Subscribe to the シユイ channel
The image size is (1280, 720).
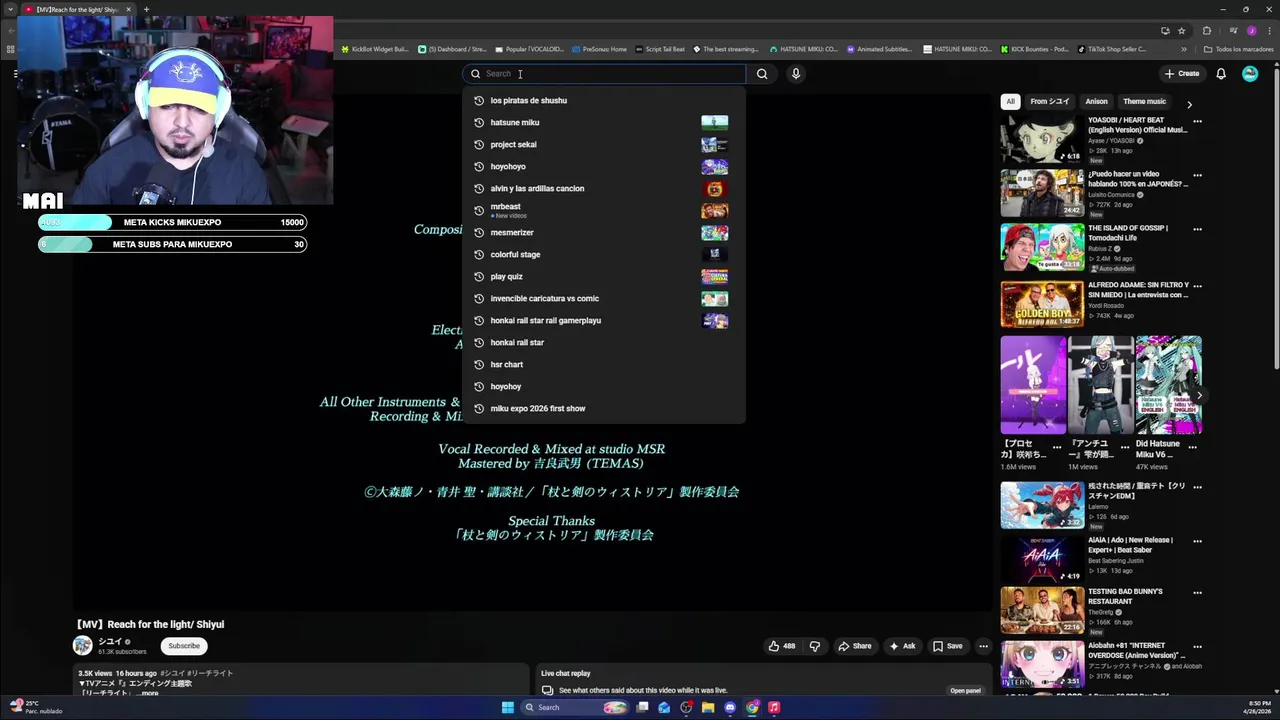(184, 646)
